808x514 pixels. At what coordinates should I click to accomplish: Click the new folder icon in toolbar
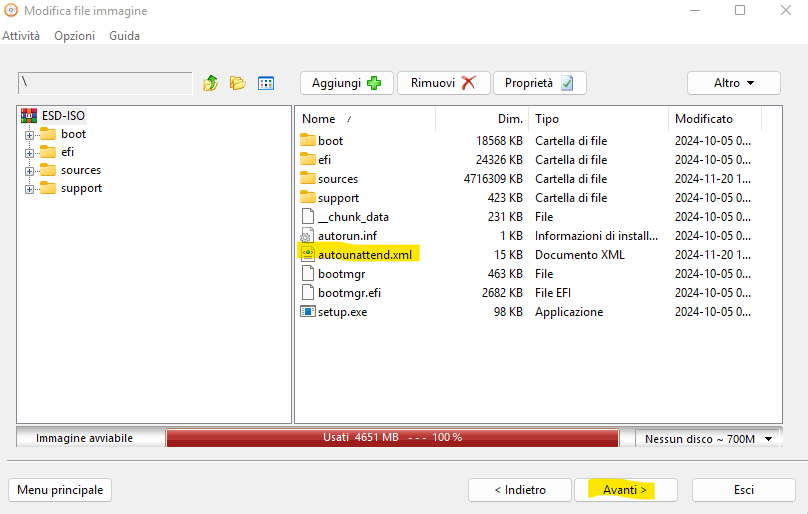pyautogui.click(x=237, y=83)
